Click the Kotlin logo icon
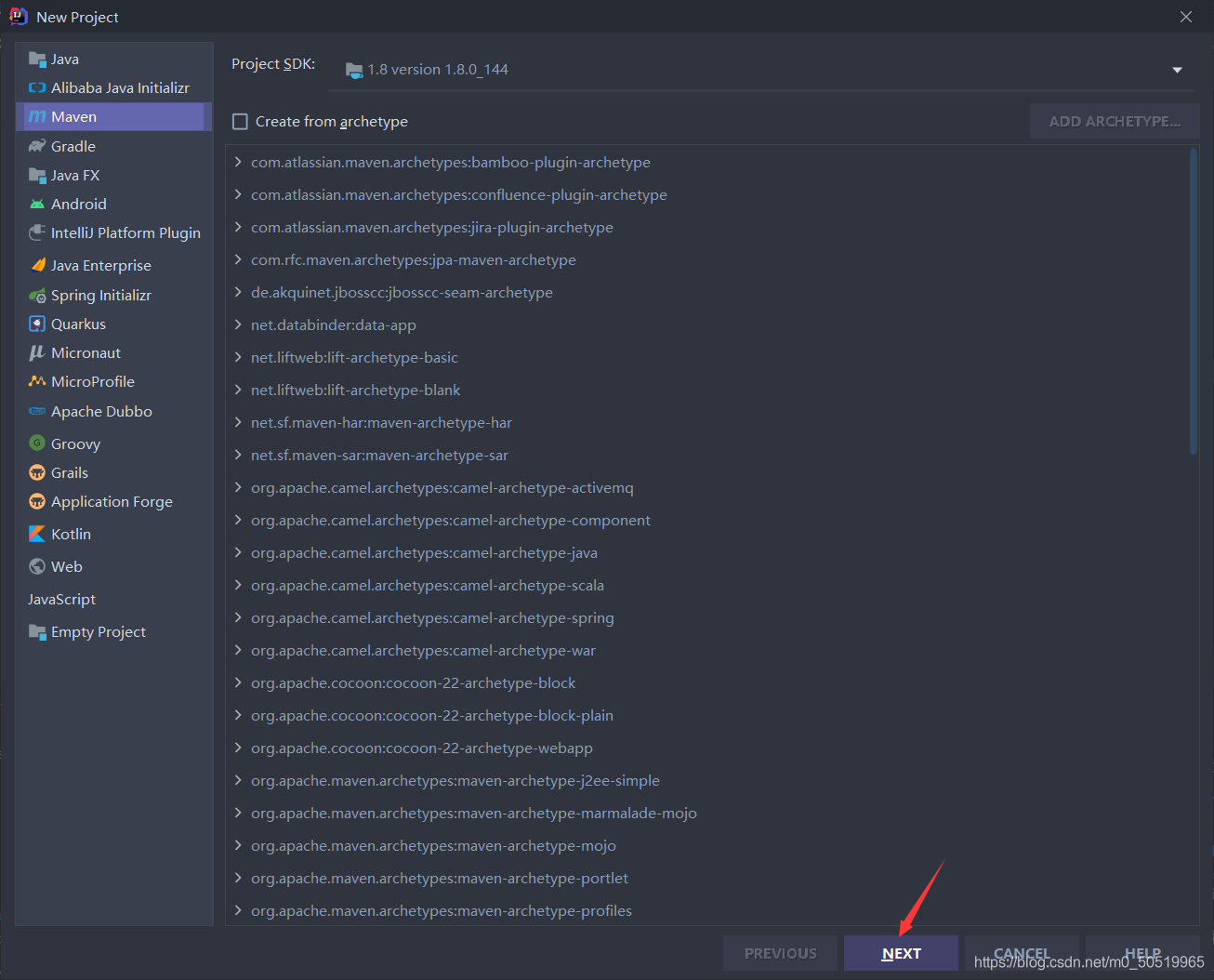Screen dimensions: 1214x980 (37, 534)
